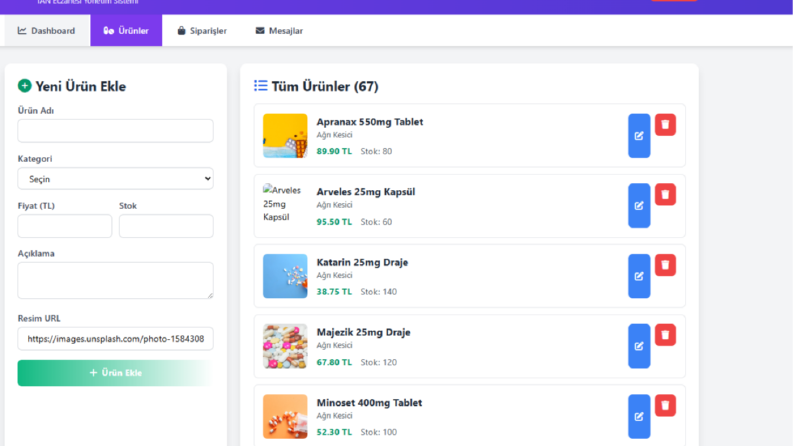The height and width of the screenshot is (446, 793).
Task: Click the green plus icon beside Yeni Ürün Ekle
Action: pyautogui.click(x=24, y=86)
